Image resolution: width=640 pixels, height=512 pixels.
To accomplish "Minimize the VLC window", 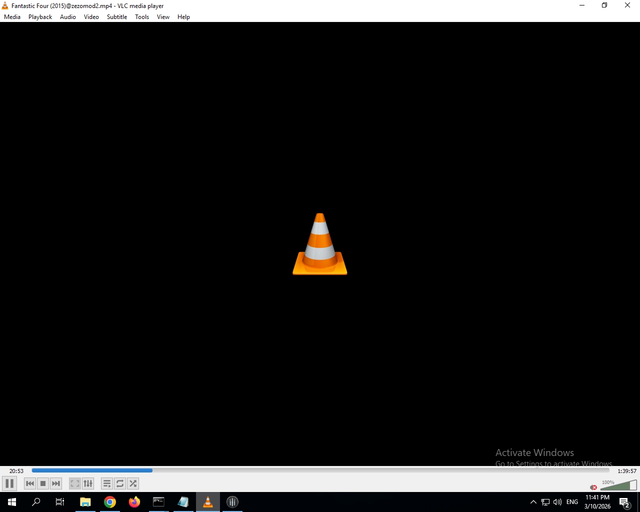I will coord(582,5).
